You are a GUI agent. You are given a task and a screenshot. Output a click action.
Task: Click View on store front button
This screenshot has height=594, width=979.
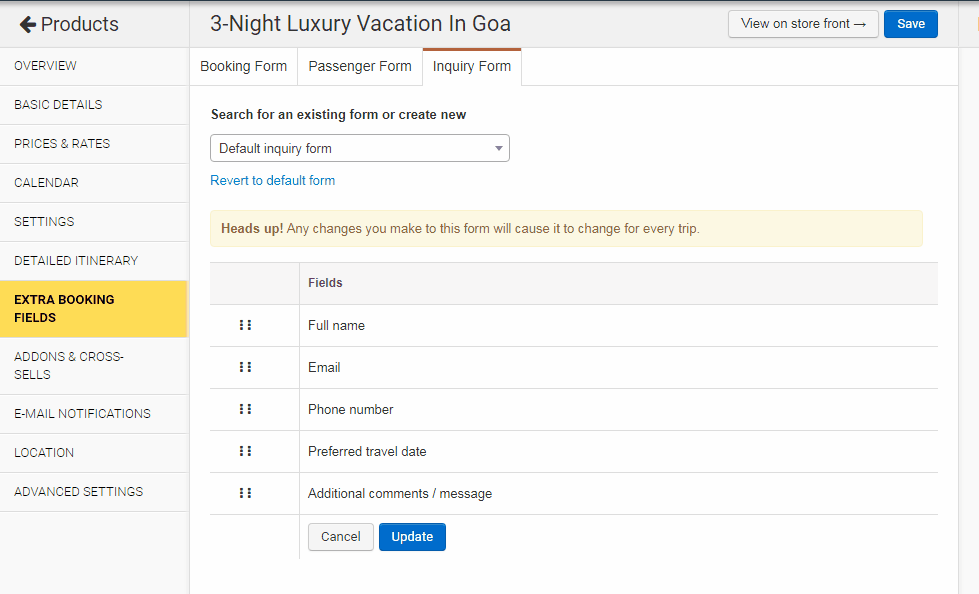[x=803, y=24]
